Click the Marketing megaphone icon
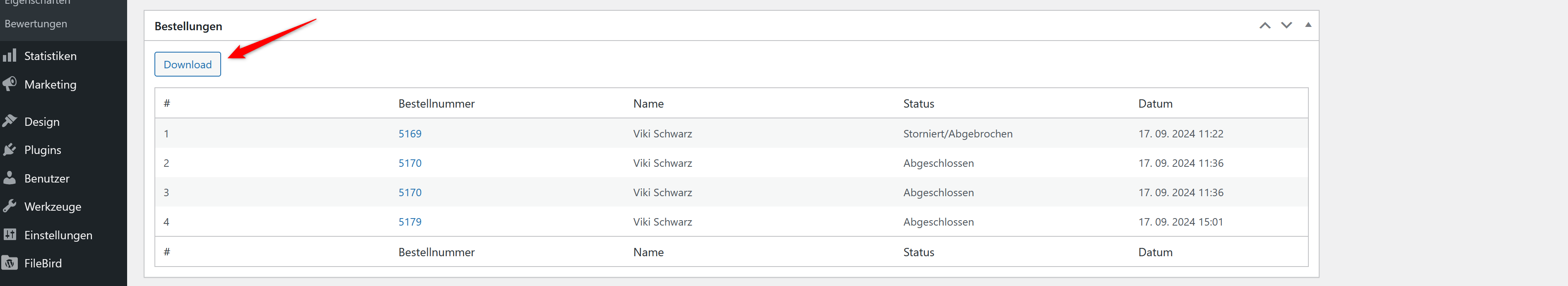The width and height of the screenshot is (1568, 286). [10, 84]
